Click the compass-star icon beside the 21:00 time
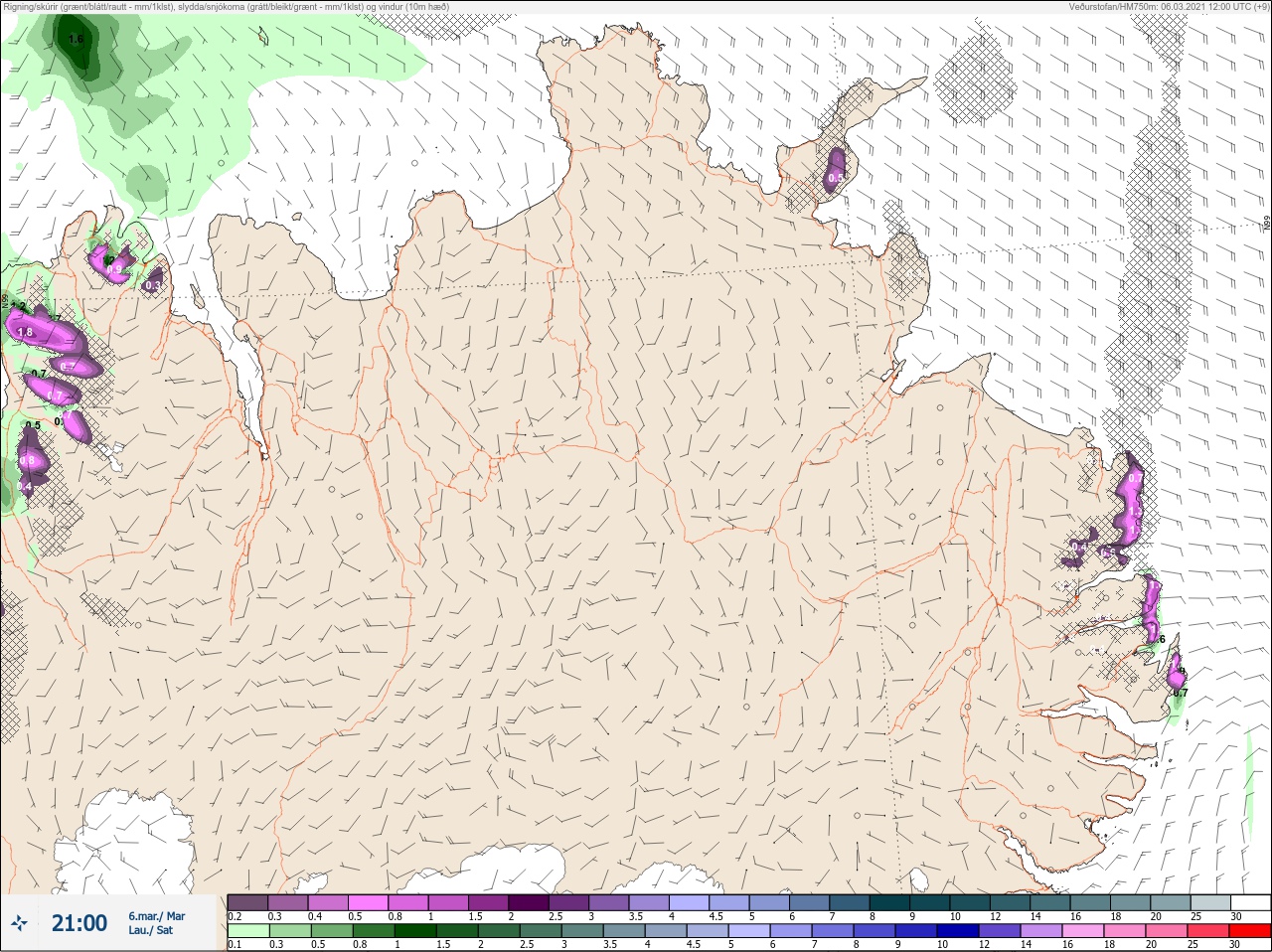The width and height of the screenshot is (1272, 952). click(x=18, y=923)
